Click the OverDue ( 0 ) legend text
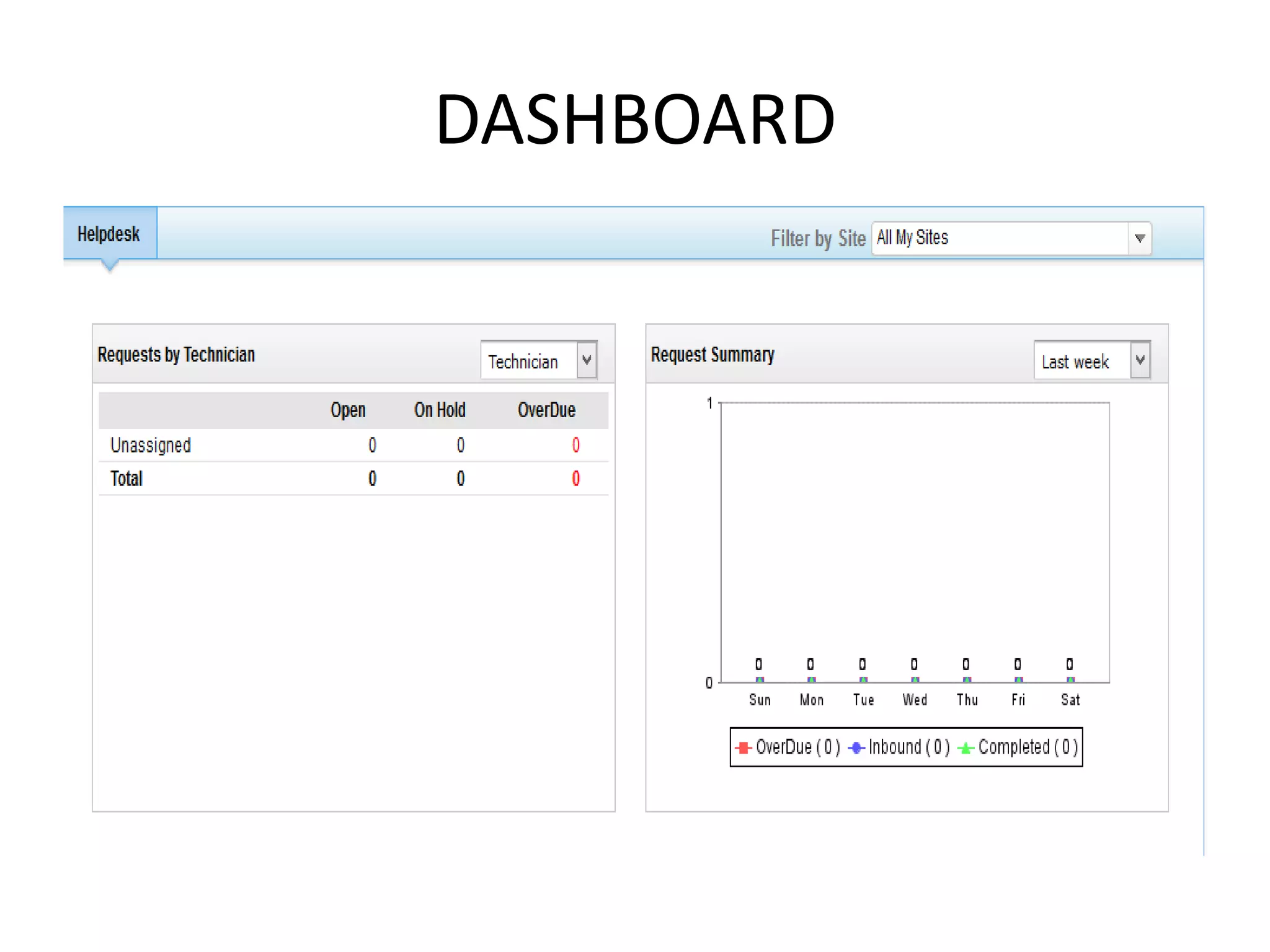 (x=797, y=747)
